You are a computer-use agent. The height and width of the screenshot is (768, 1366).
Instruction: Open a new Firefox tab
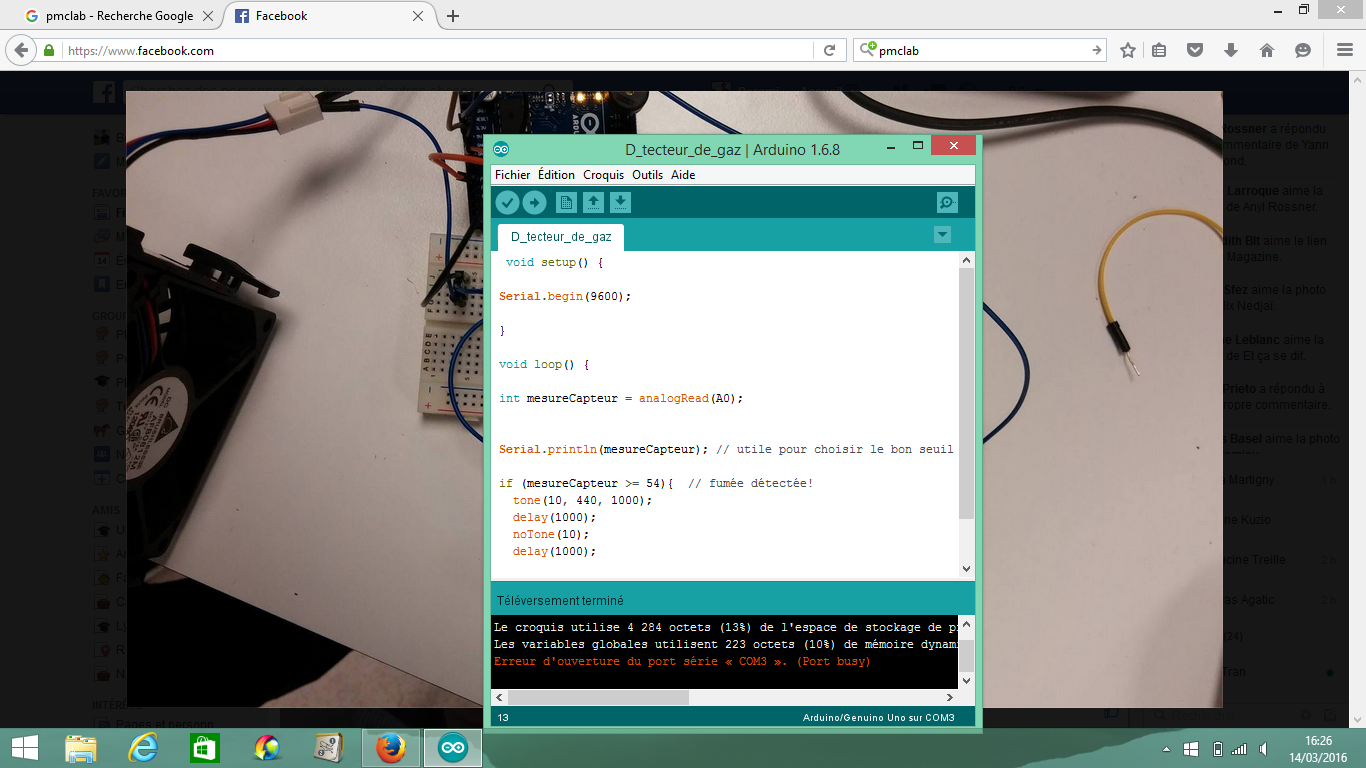453,16
